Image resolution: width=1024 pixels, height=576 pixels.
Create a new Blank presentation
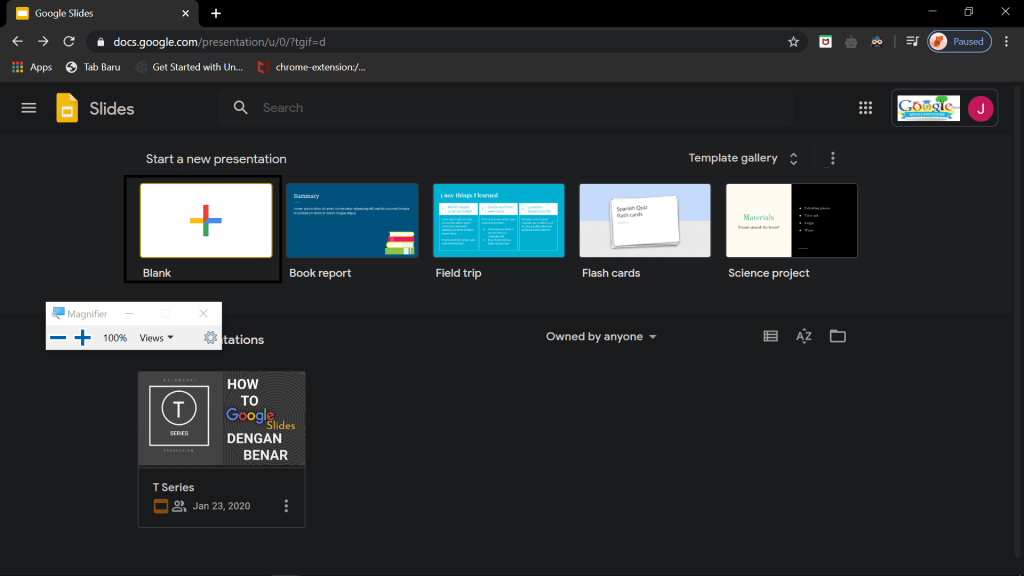tap(206, 220)
